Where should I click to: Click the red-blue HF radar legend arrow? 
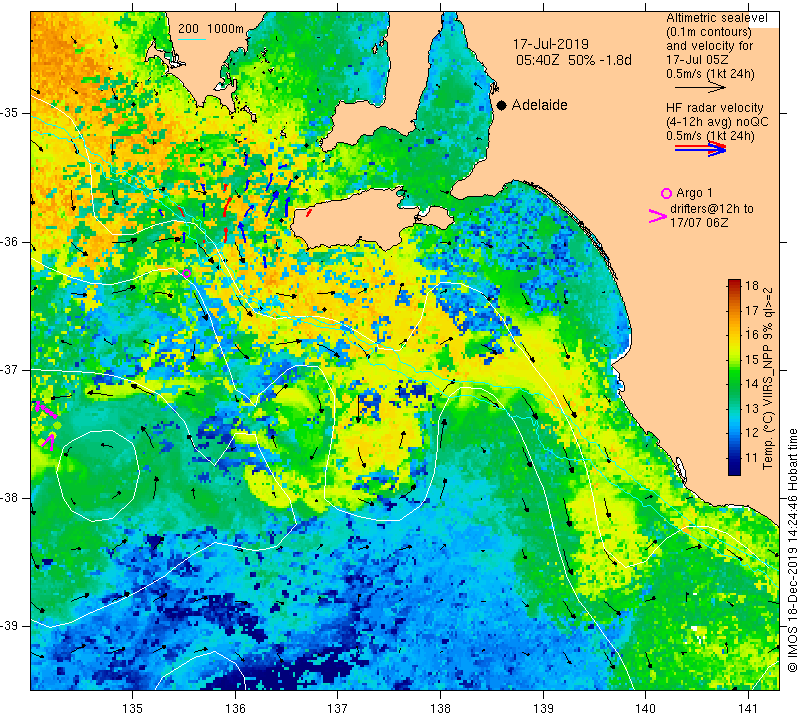(x=700, y=149)
